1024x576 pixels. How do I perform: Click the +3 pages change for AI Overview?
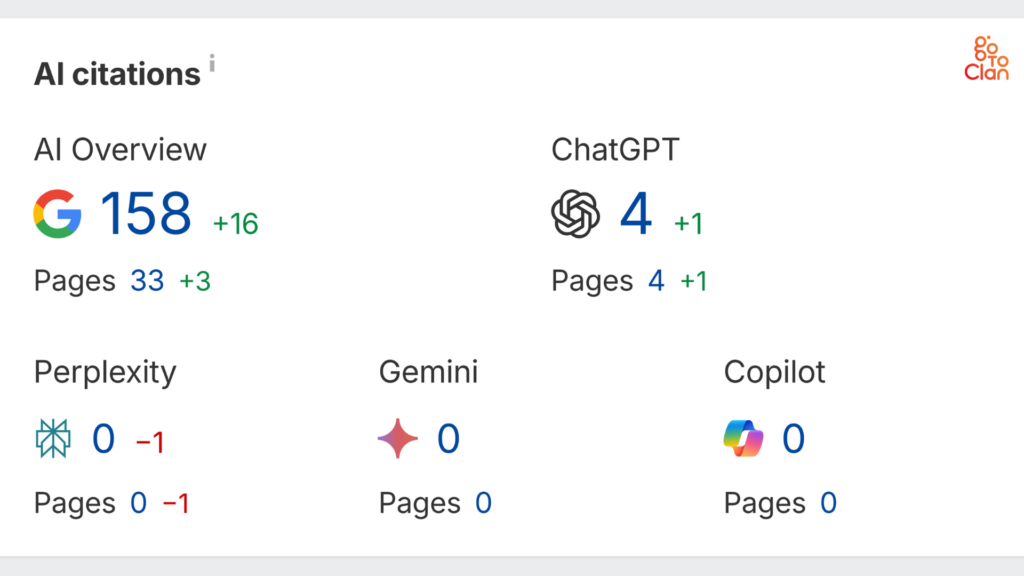click(196, 281)
